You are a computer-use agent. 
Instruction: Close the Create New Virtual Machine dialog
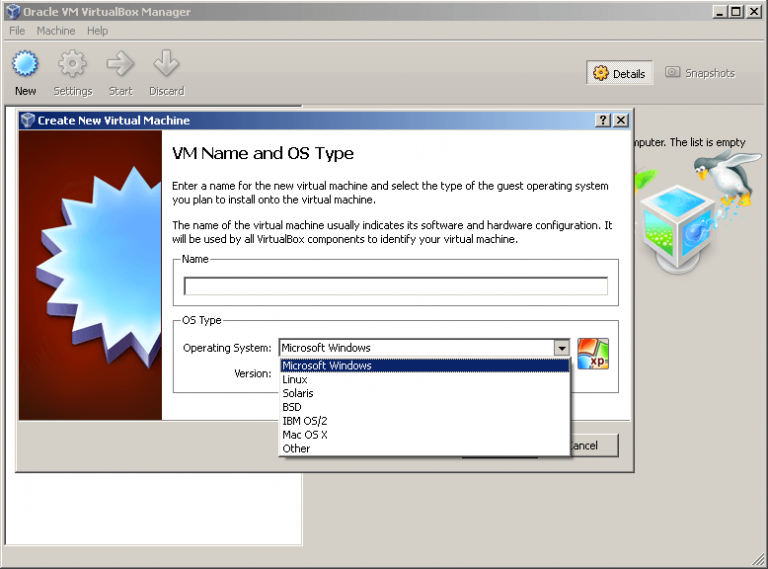[621, 120]
